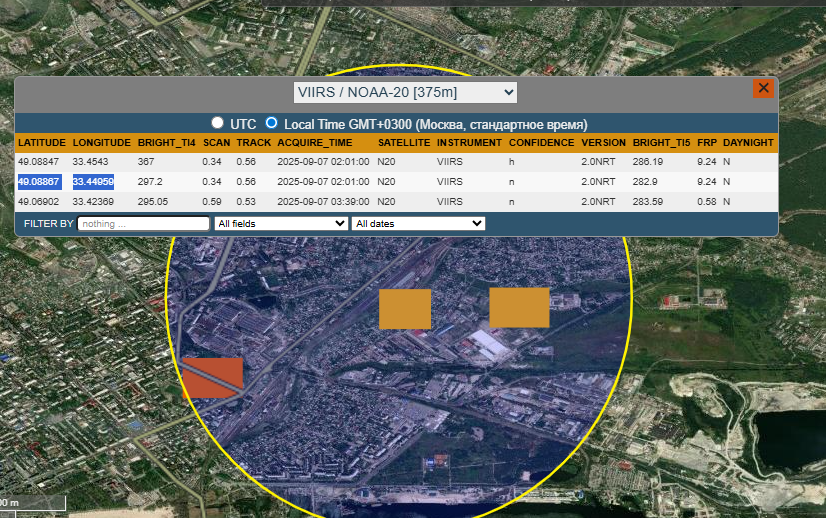Image resolution: width=826 pixels, height=518 pixels.
Task: Sort by BRIGHT_TI4 column header
Action: 166,143
